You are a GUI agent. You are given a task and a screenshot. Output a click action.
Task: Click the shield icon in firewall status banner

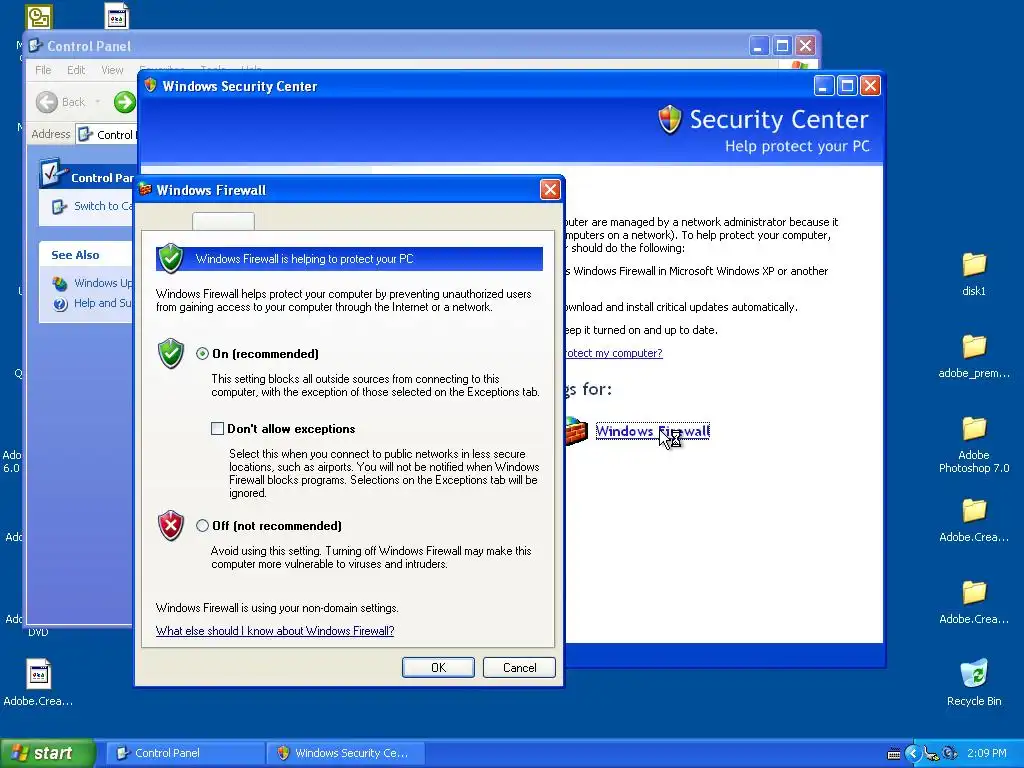[x=171, y=259]
